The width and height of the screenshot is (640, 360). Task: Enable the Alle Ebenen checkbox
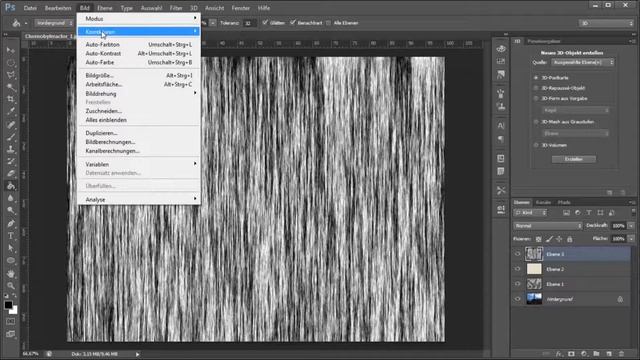coord(329,23)
